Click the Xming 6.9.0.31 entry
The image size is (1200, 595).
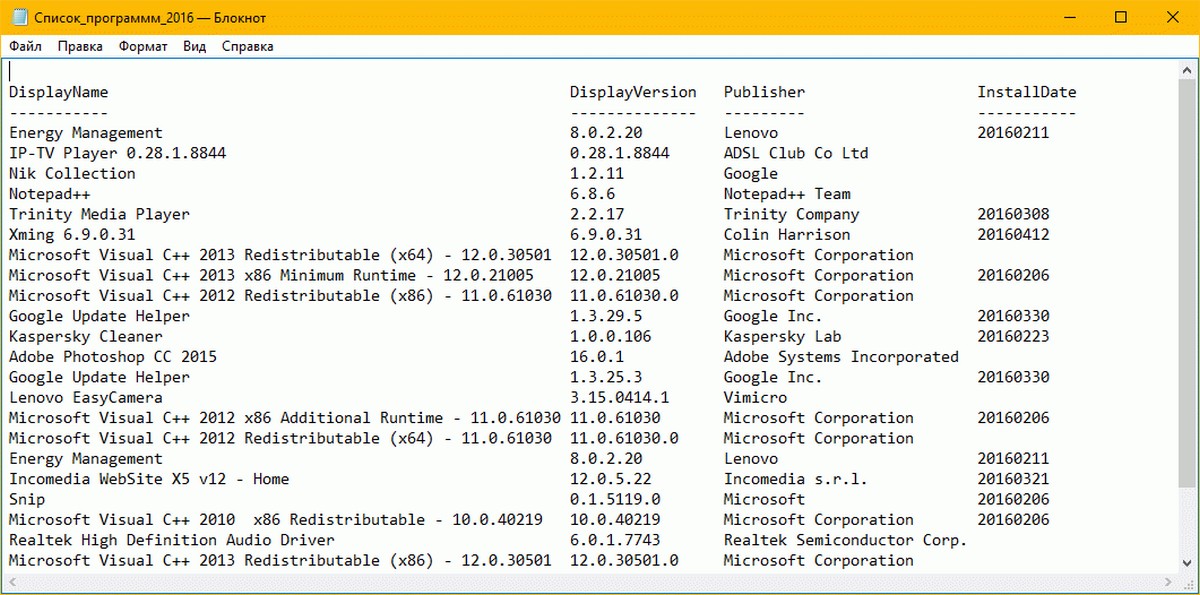coord(72,234)
